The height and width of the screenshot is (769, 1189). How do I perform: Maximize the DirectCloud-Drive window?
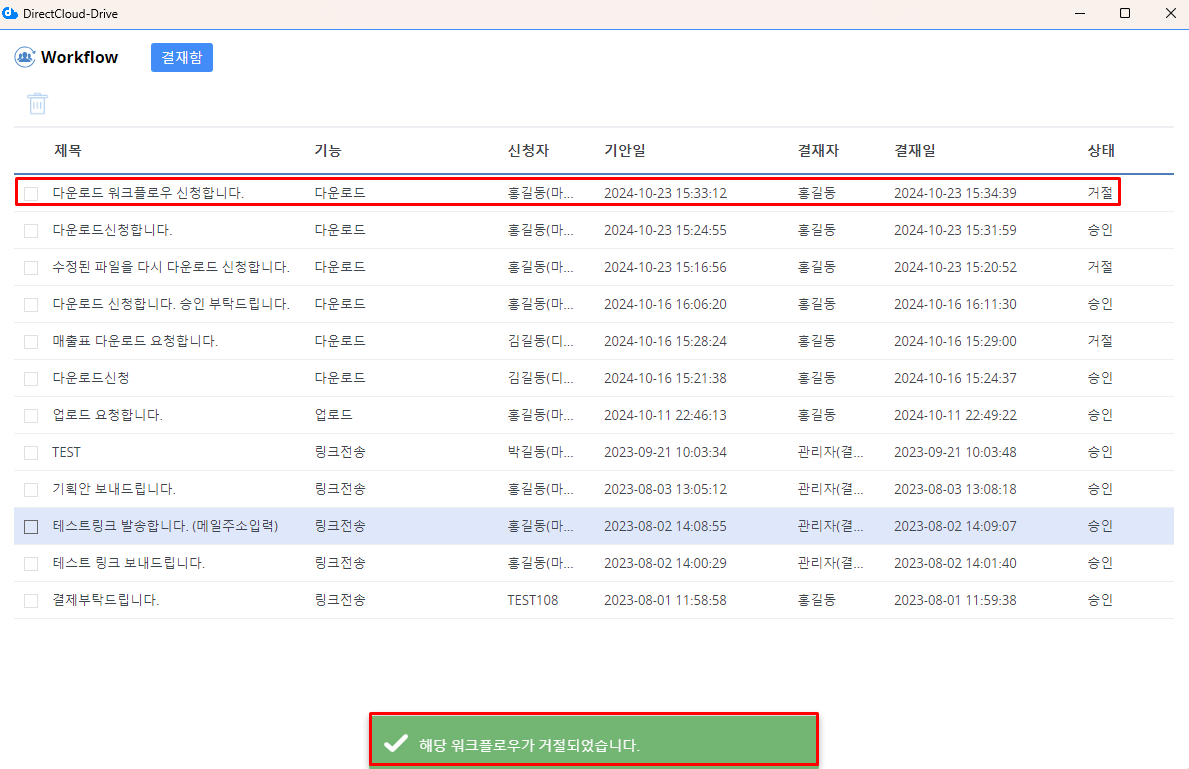click(1125, 14)
